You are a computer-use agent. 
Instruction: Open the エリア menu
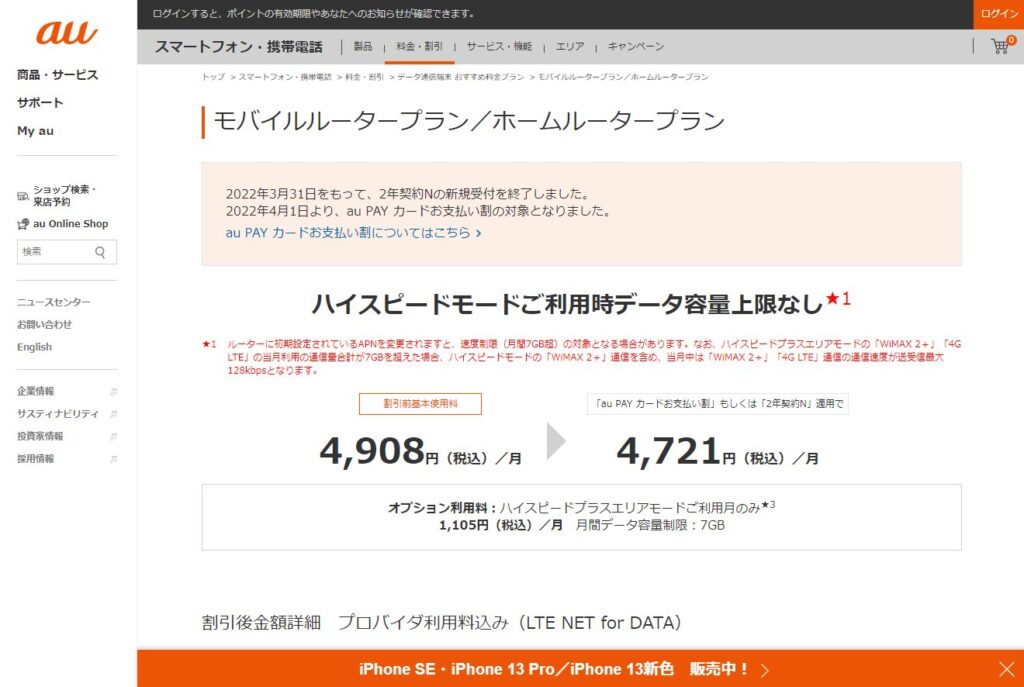(x=570, y=46)
